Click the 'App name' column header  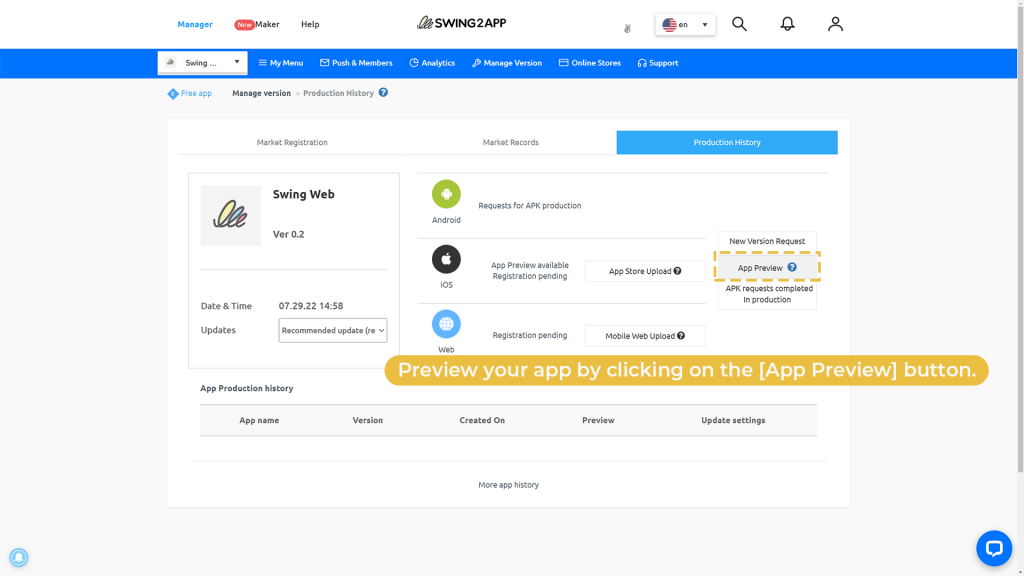259,421
